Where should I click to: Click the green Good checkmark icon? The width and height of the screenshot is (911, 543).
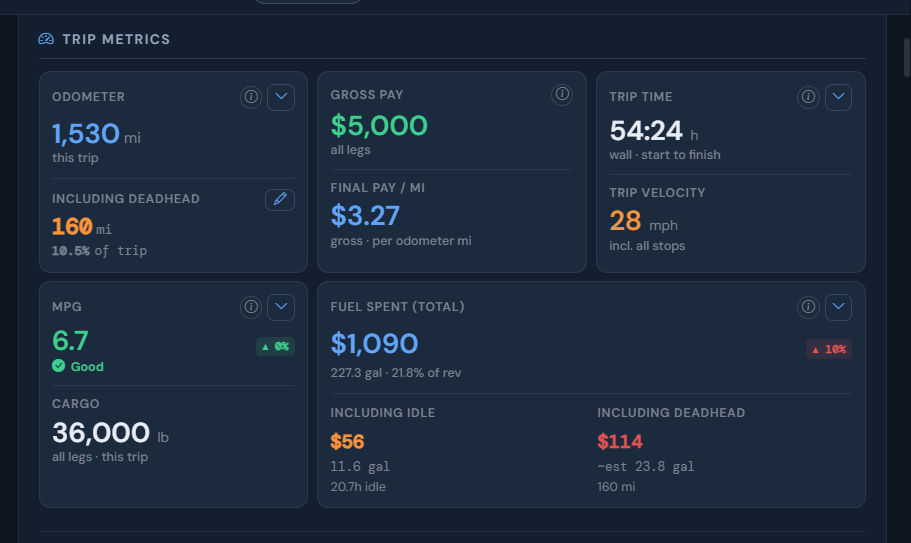coord(59,366)
